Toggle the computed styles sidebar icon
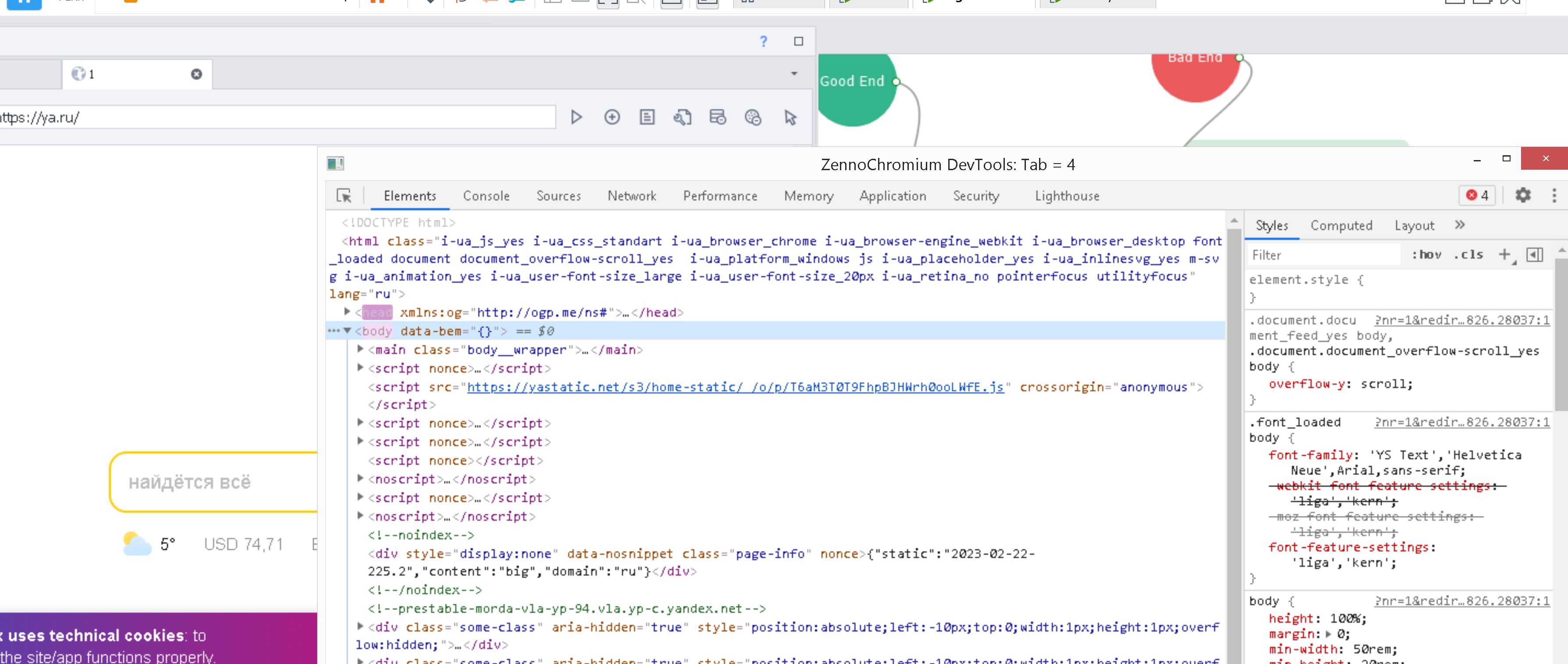The image size is (1568, 664). click(x=1535, y=255)
